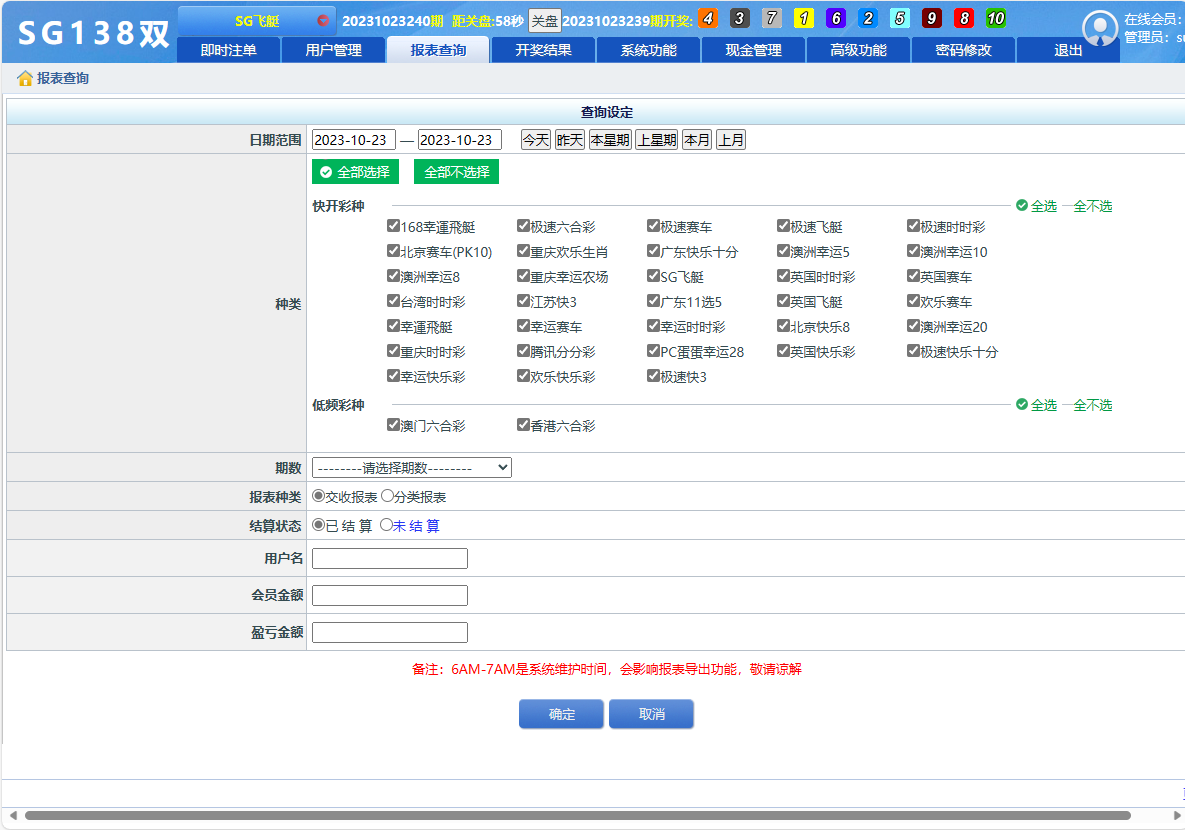Viewport: 1185px width, 830px height.
Task: Click the red dot icon on SG飞艇 selector
Action: pyautogui.click(x=323, y=20)
